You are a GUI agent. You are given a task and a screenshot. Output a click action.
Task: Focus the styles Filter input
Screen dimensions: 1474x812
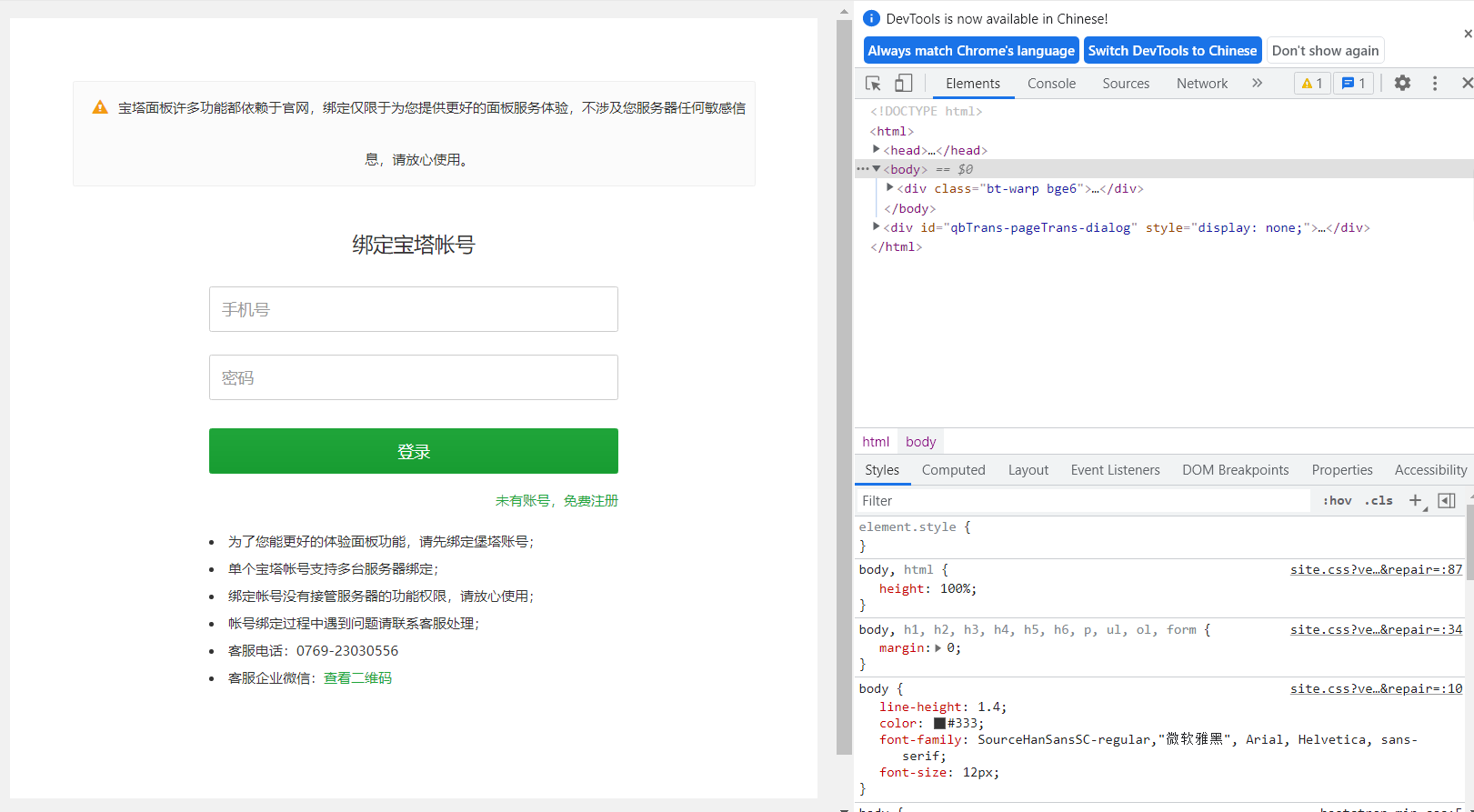point(1082,500)
